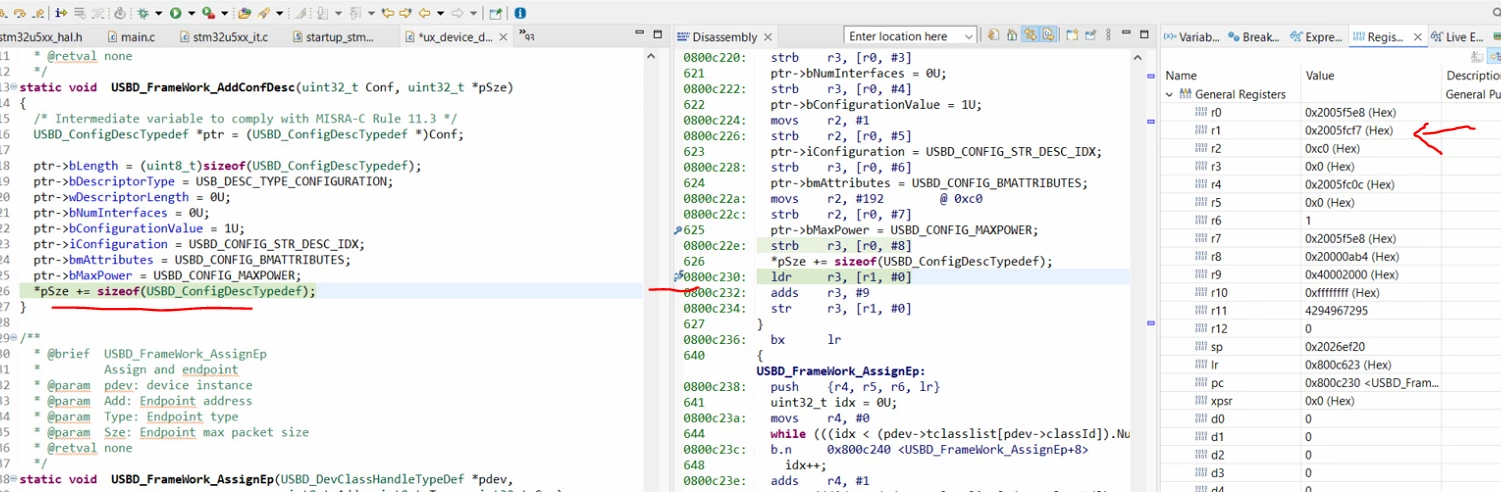The image size is (1501, 492).
Task: Open the Run launch dropdown arrow
Action: [x=191, y=13]
